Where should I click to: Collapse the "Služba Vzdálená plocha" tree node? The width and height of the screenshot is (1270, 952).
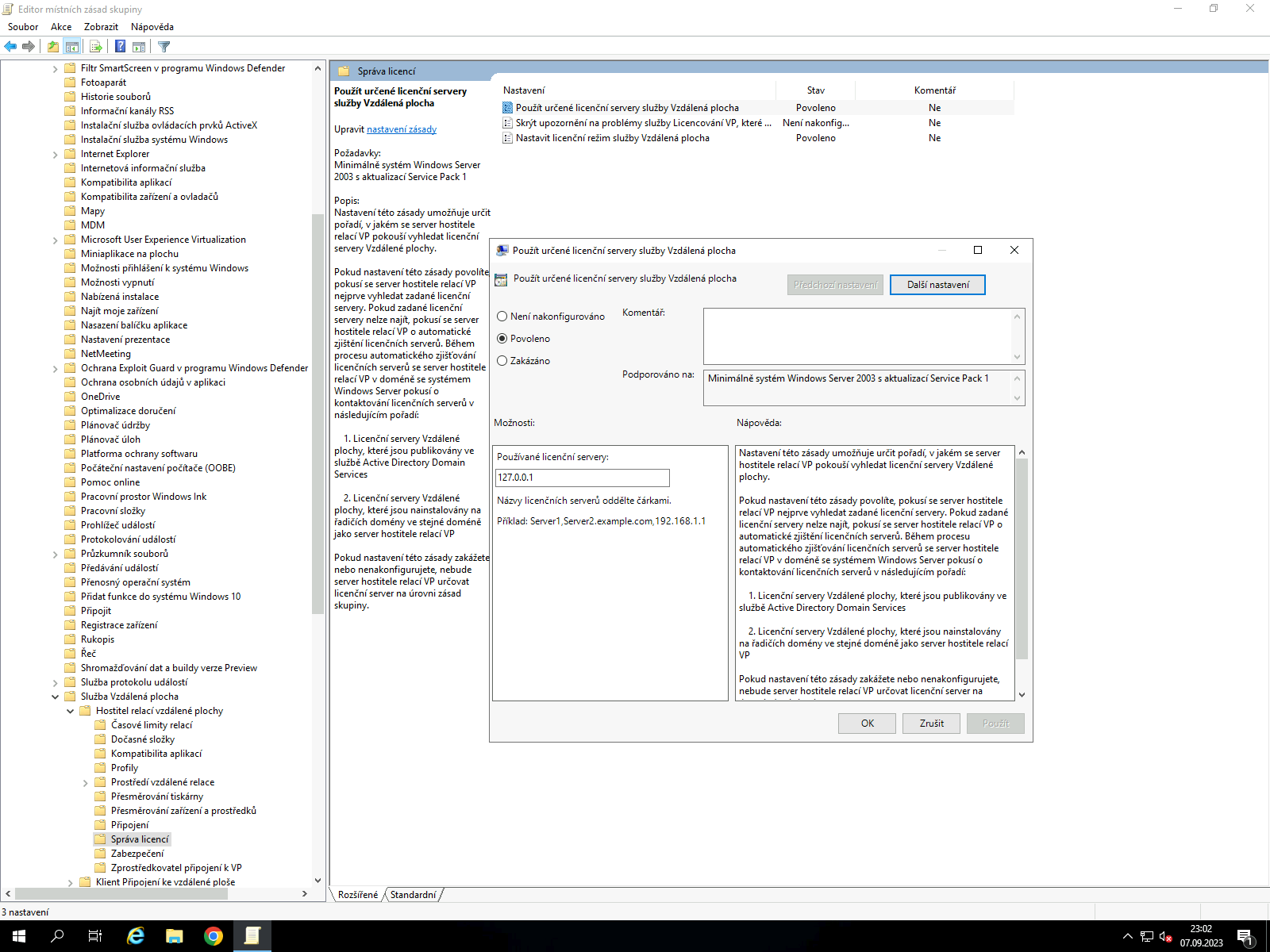click(56, 697)
